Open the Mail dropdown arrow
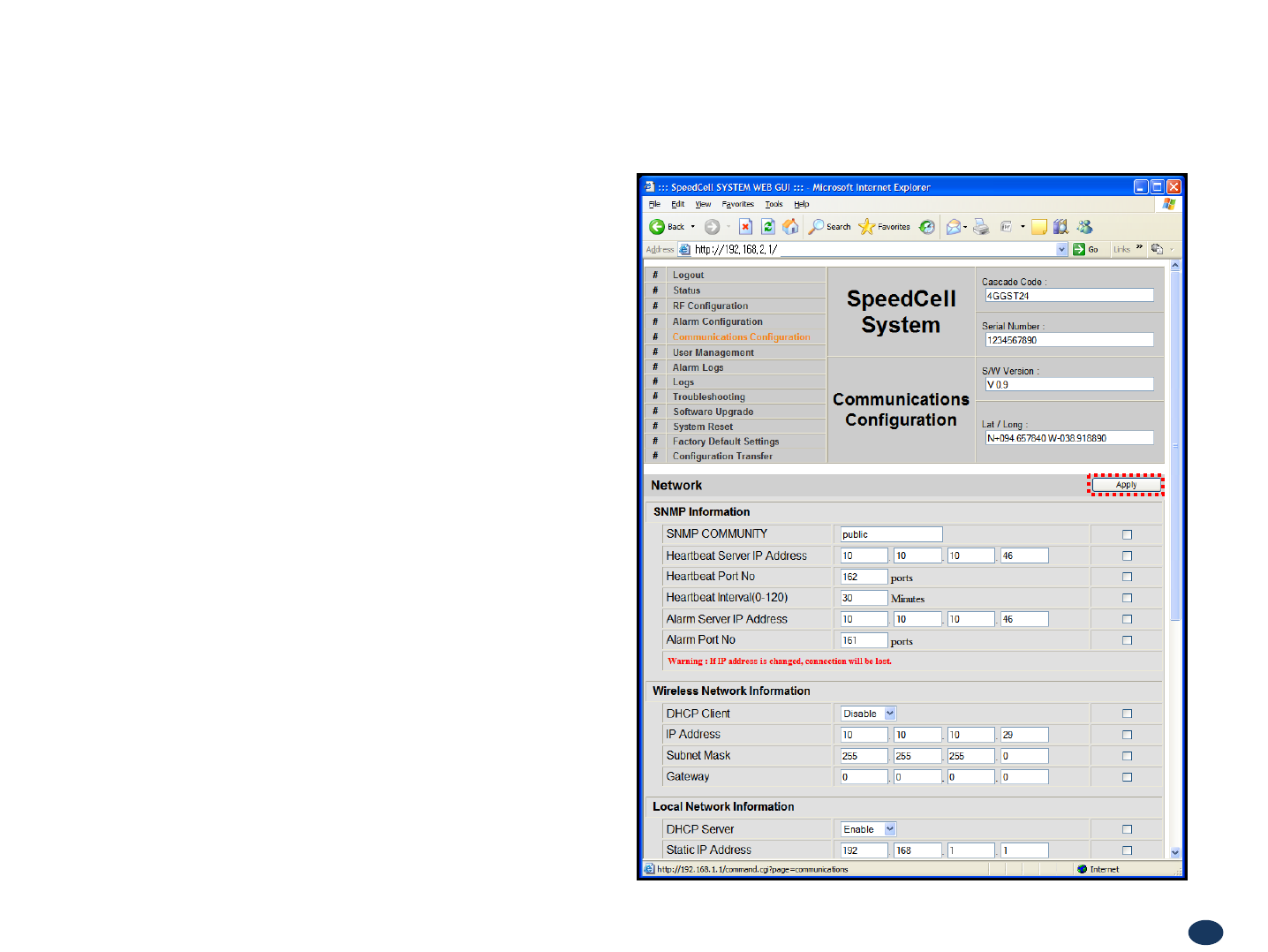 click(965, 227)
